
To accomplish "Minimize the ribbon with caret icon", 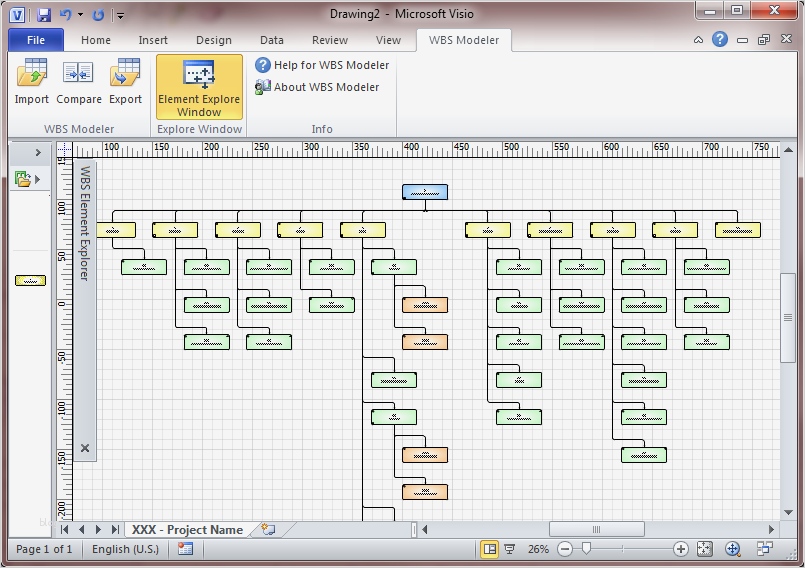I will (x=698, y=40).
